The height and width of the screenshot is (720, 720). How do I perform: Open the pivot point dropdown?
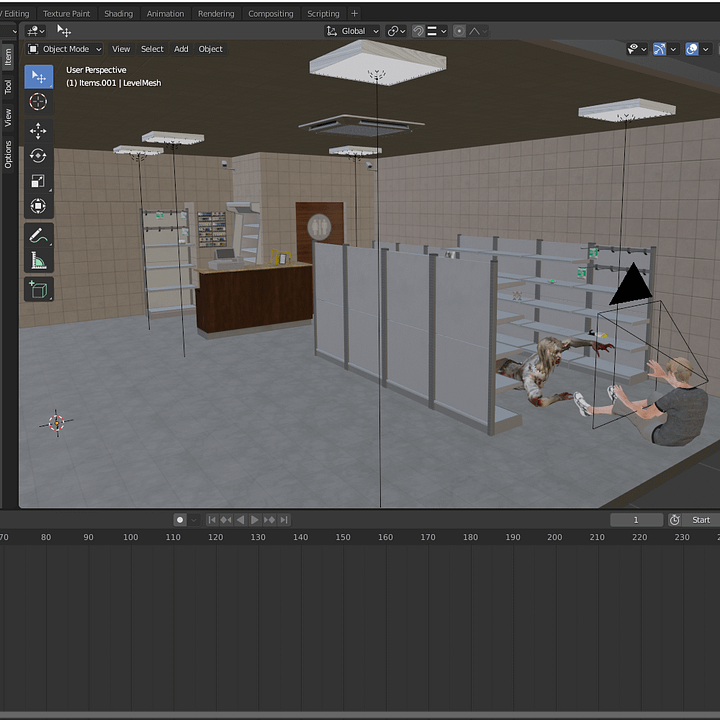click(396, 31)
